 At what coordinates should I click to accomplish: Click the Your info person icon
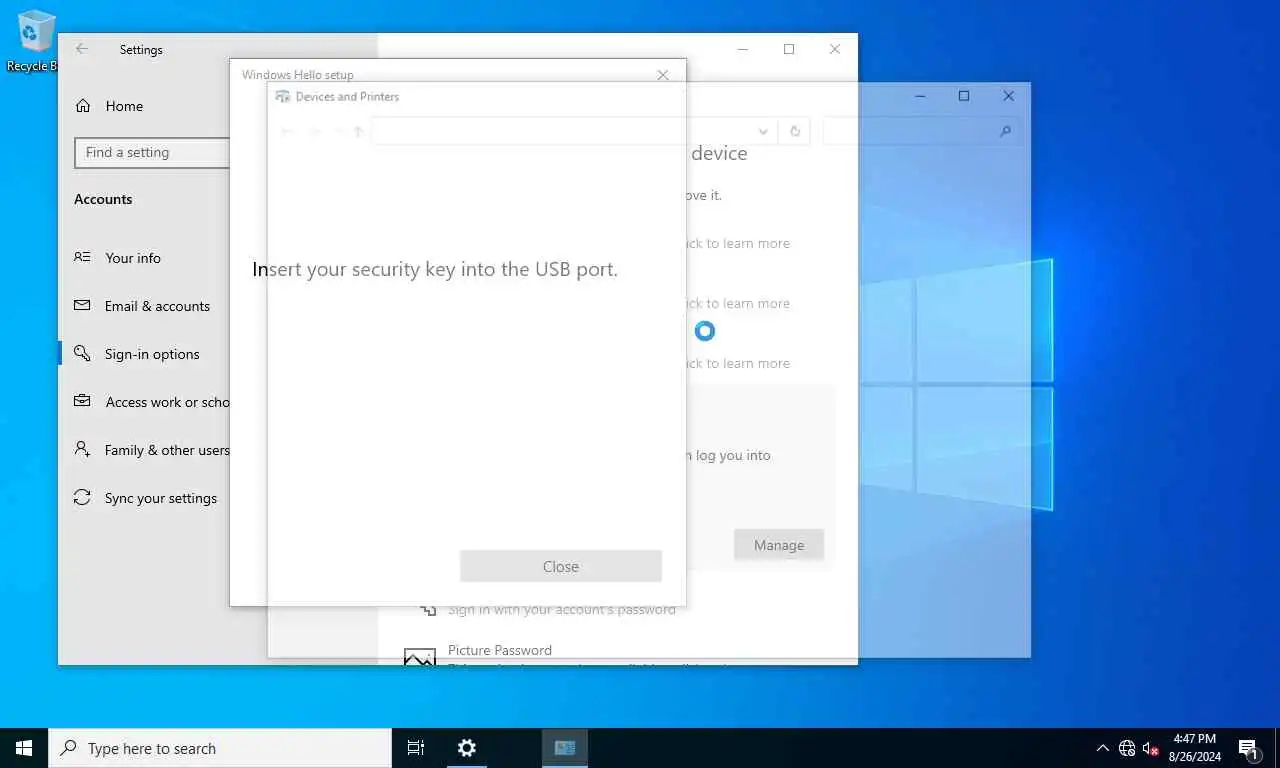tap(82, 257)
